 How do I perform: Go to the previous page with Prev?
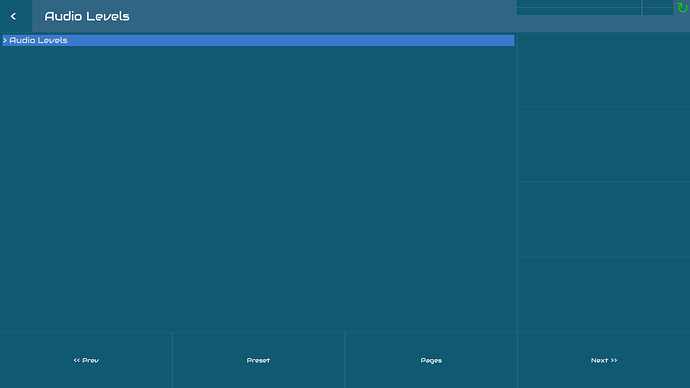tap(86, 360)
